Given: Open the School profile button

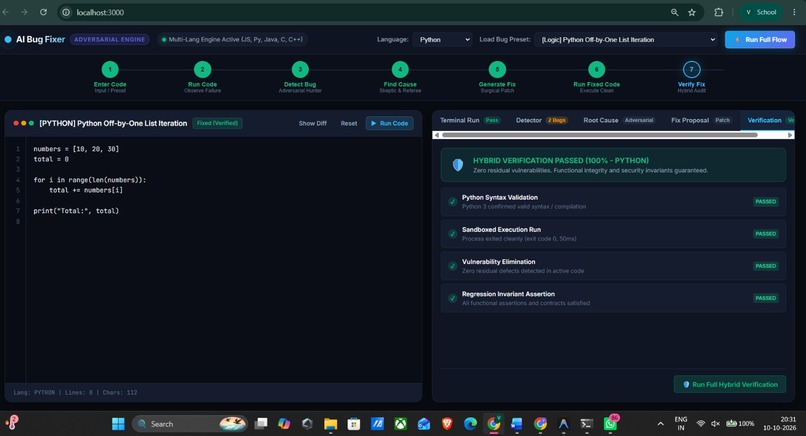Looking at the screenshot, I should point(760,12).
